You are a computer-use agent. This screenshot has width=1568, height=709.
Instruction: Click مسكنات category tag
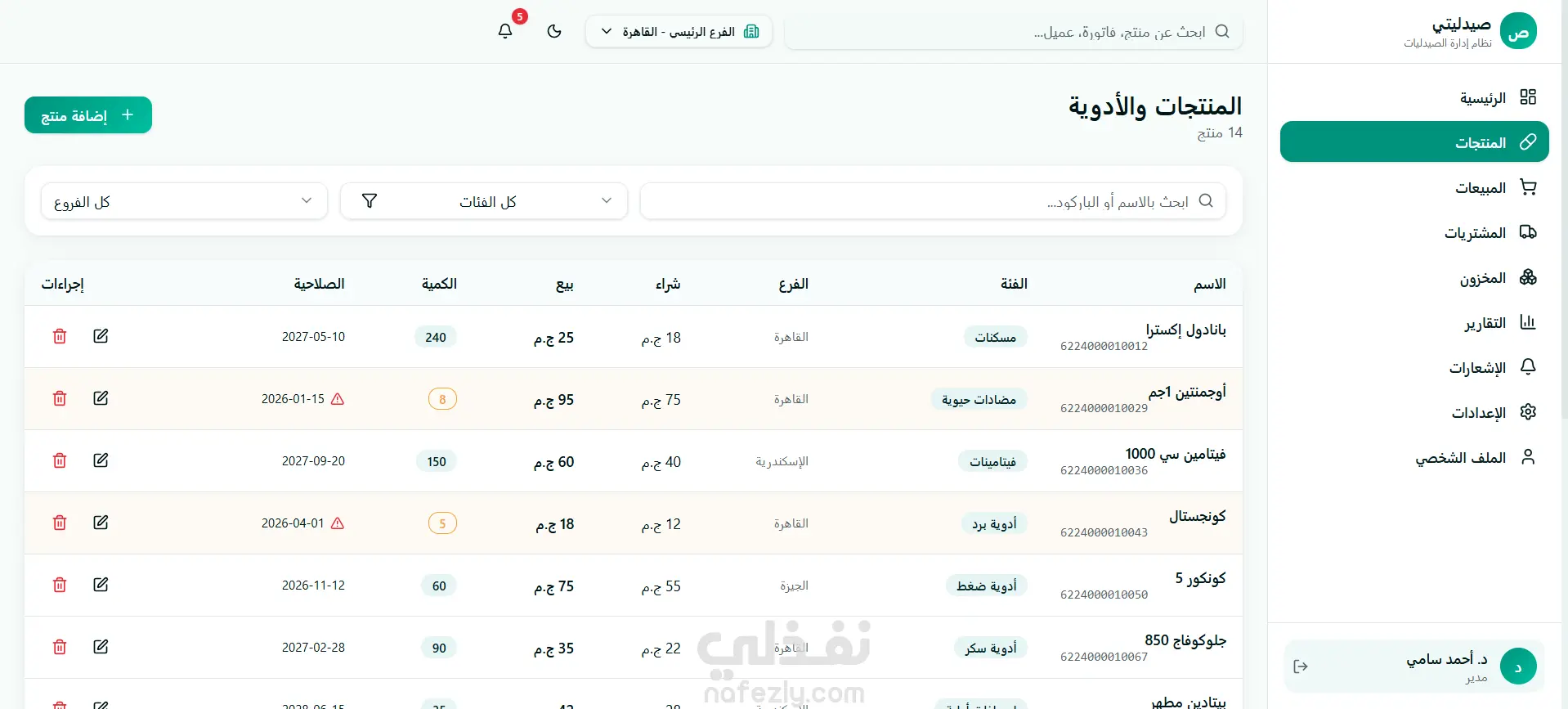(995, 337)
